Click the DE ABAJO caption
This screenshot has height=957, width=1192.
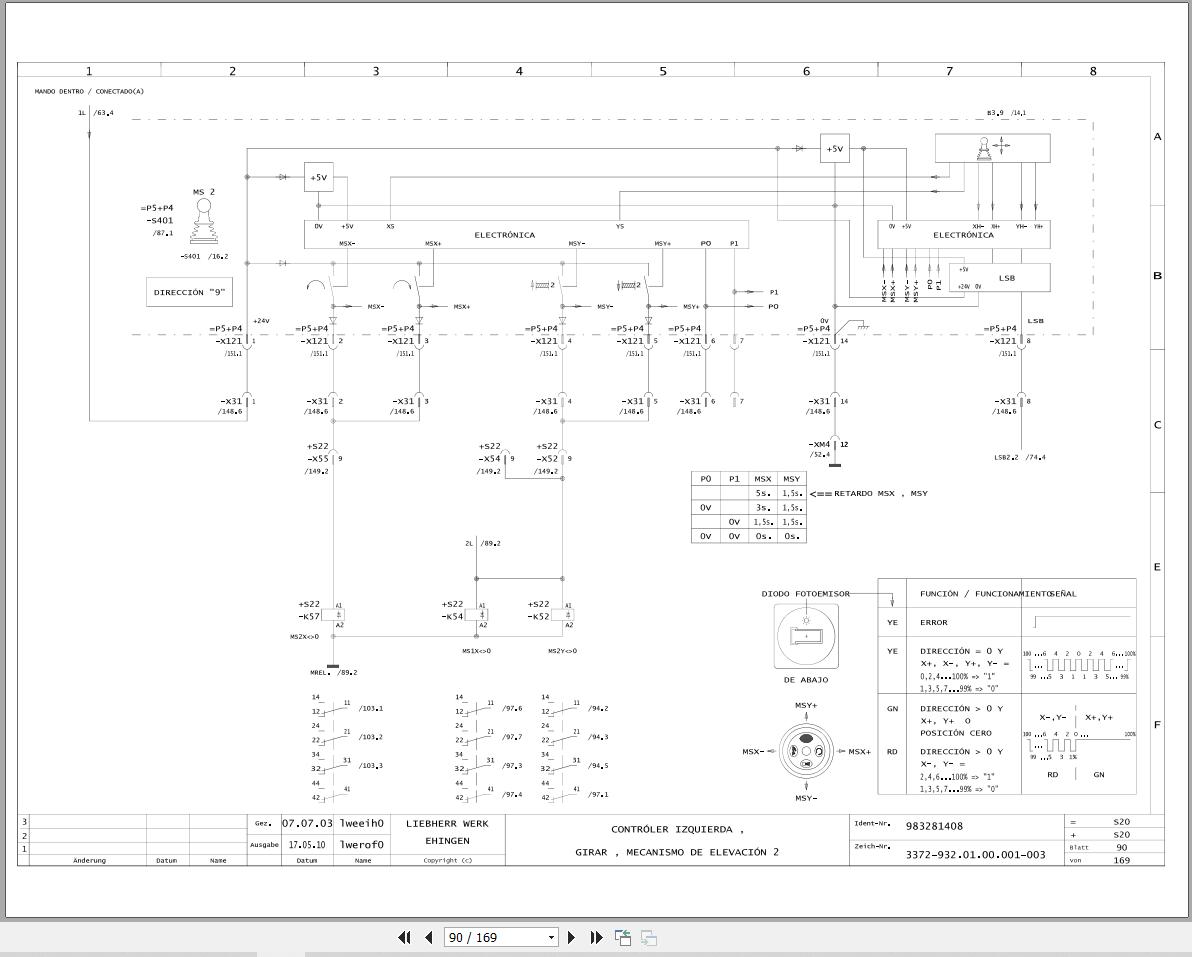click(x=806, y=680)
